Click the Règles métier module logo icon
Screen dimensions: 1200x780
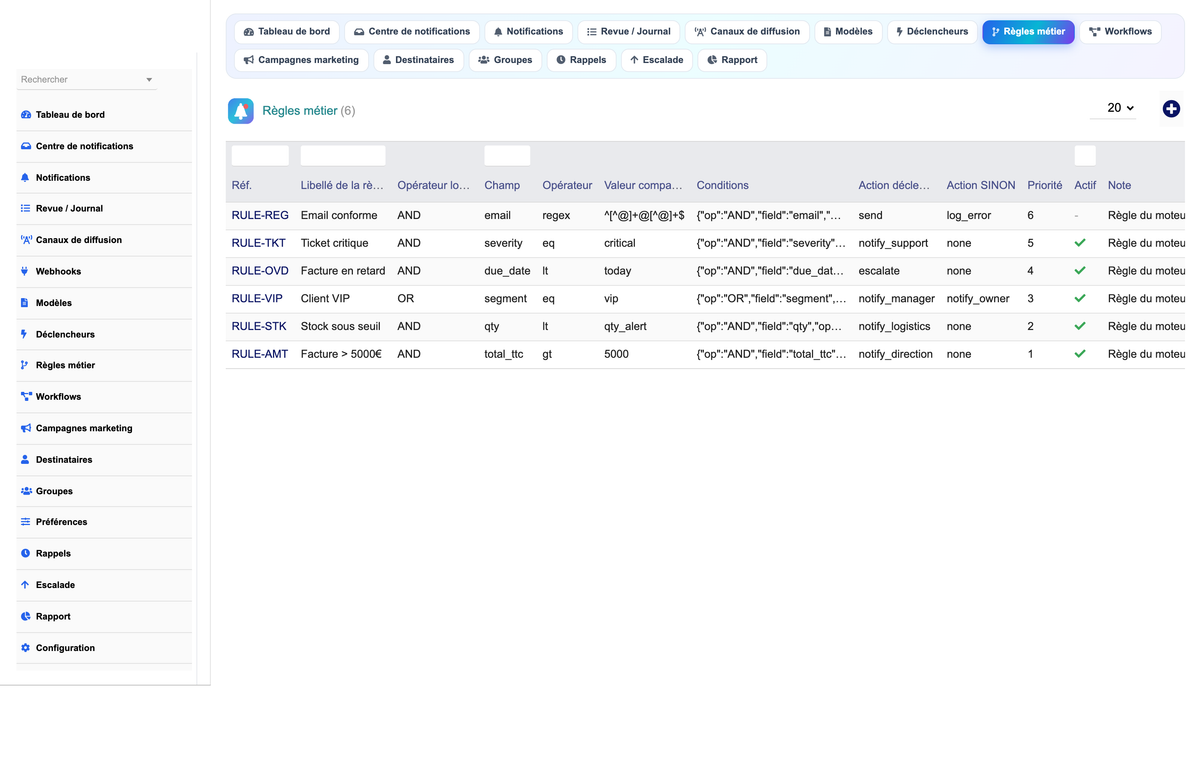pos(241,111)
